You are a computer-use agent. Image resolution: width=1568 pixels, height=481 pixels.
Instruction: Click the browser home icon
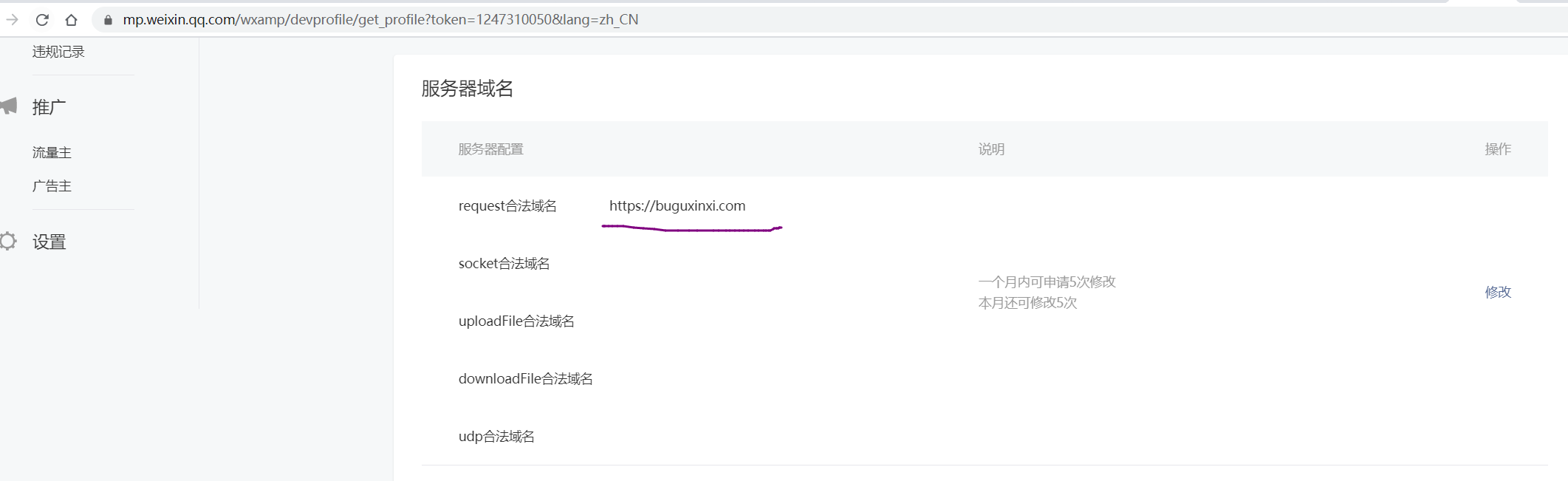tap(71, 20)
